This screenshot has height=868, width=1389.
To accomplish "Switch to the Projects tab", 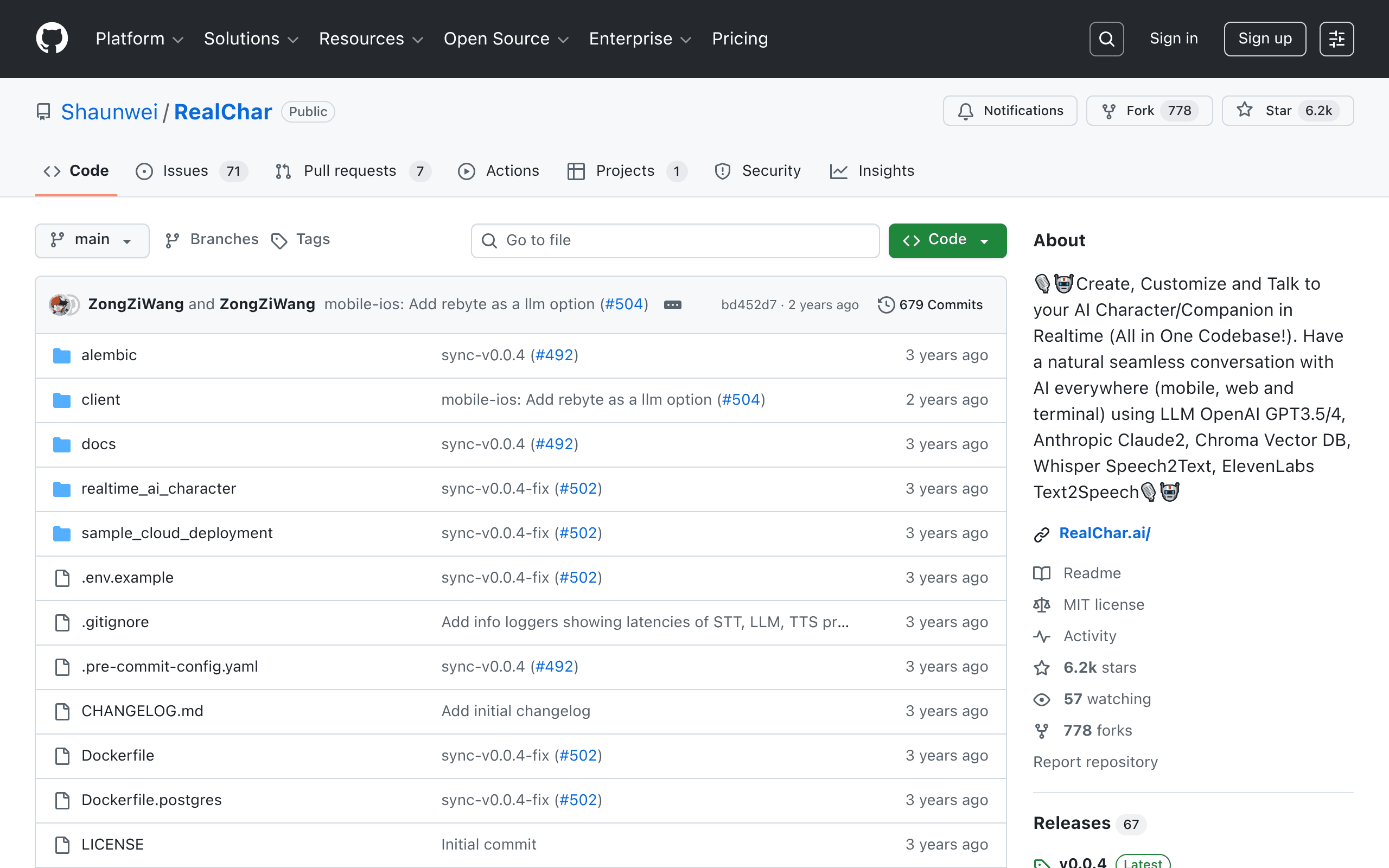I will [x=627, y=171].
